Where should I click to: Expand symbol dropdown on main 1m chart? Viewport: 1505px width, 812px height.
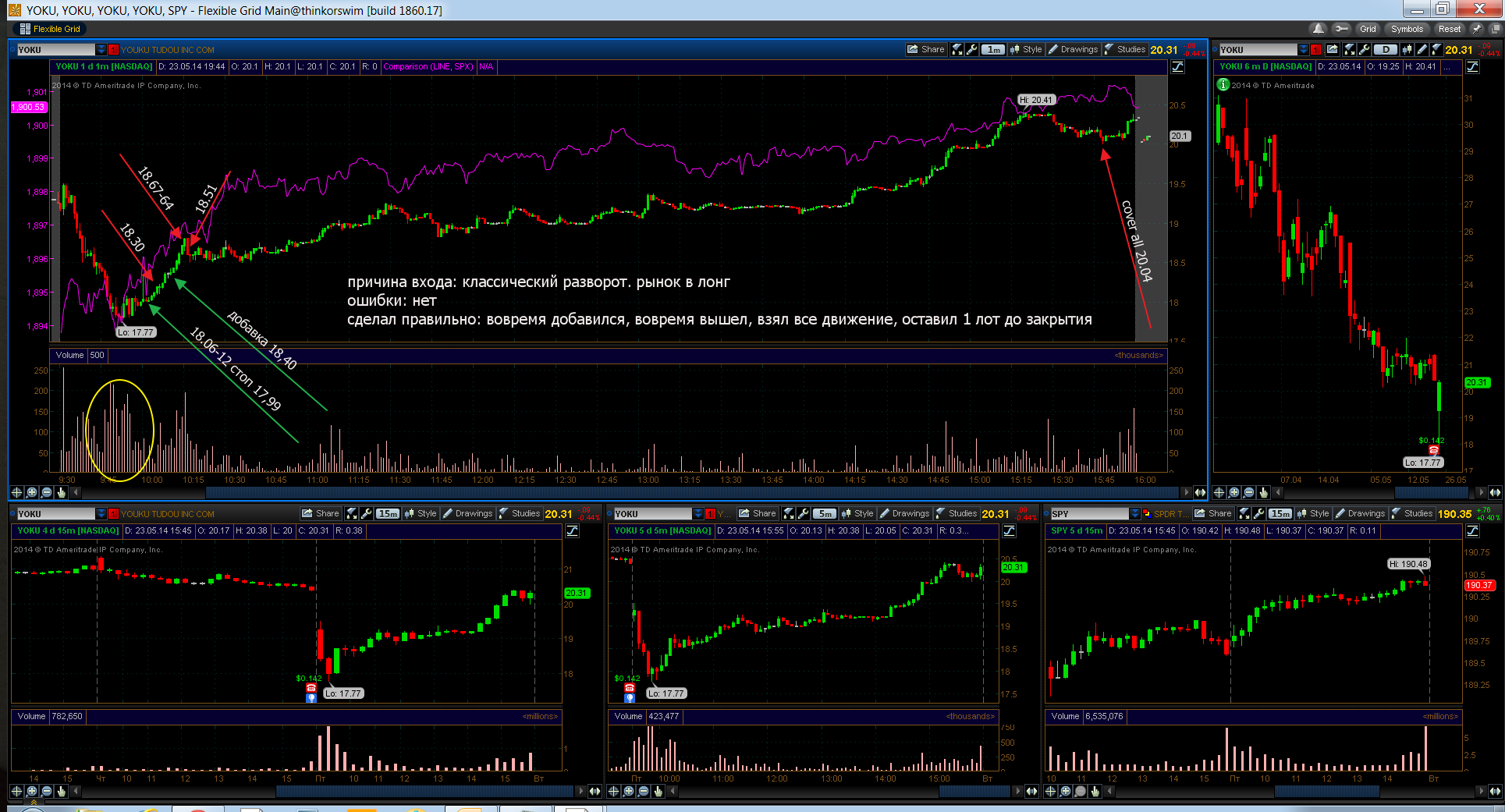(x=101, y=50)
